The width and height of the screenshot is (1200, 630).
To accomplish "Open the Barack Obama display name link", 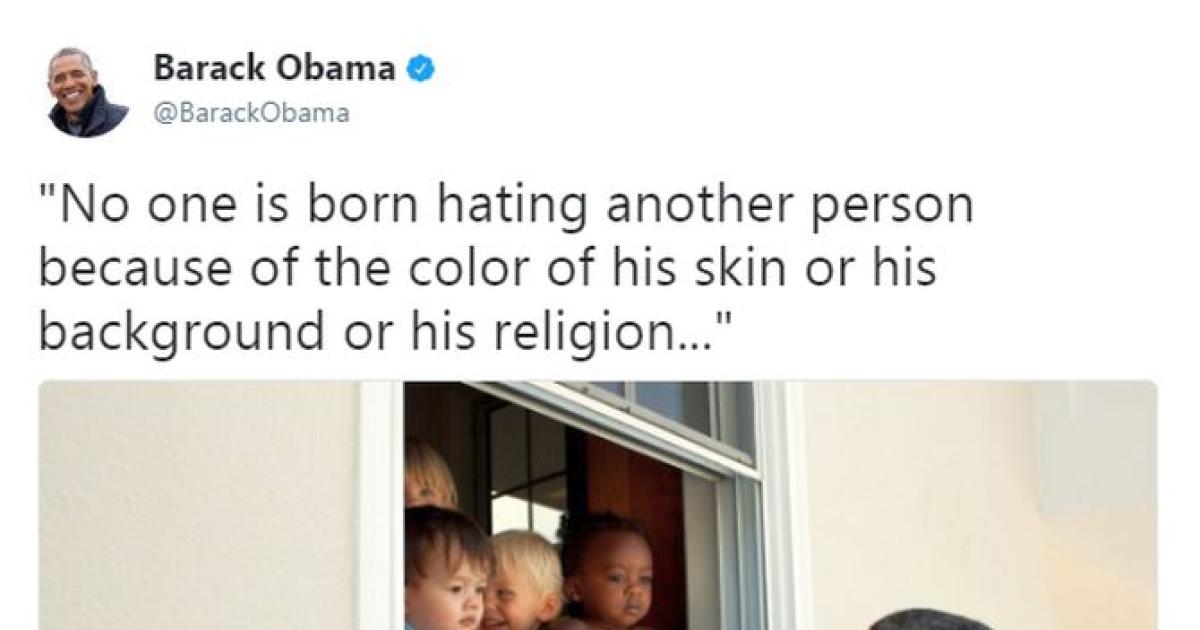I will point(274,69).
